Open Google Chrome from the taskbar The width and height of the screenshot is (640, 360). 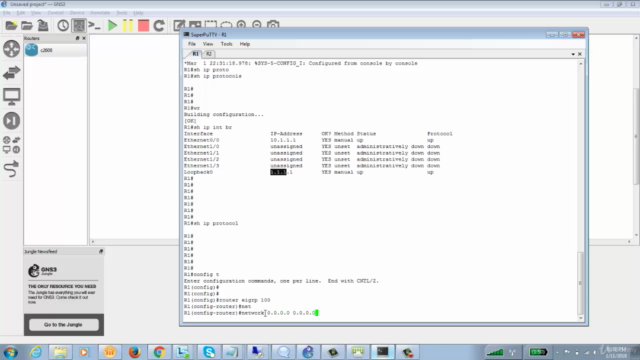click(x=159, y=352)
